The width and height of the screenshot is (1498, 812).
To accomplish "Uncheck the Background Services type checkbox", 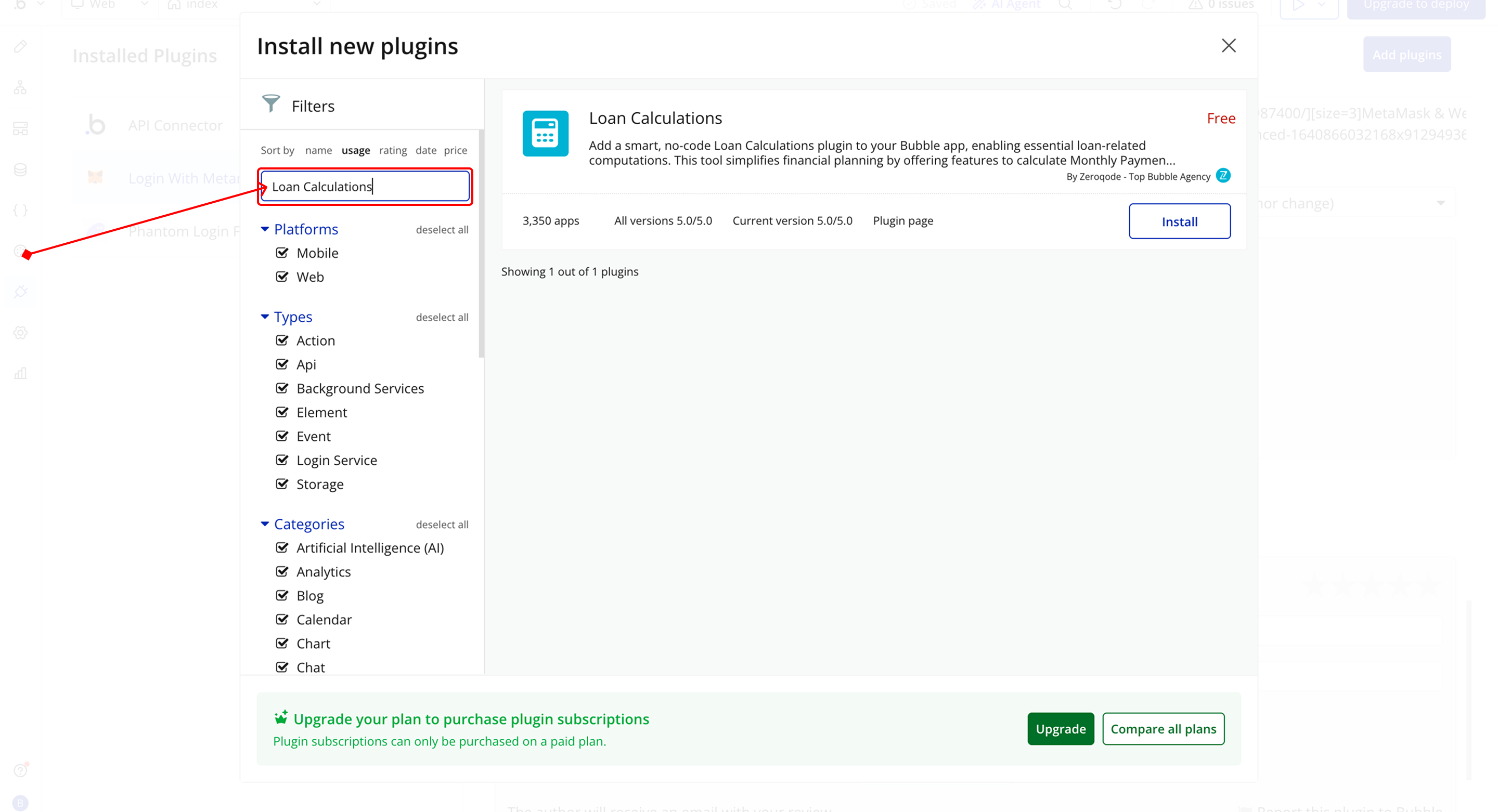I will pyautogui.click(x=282, y=388).
